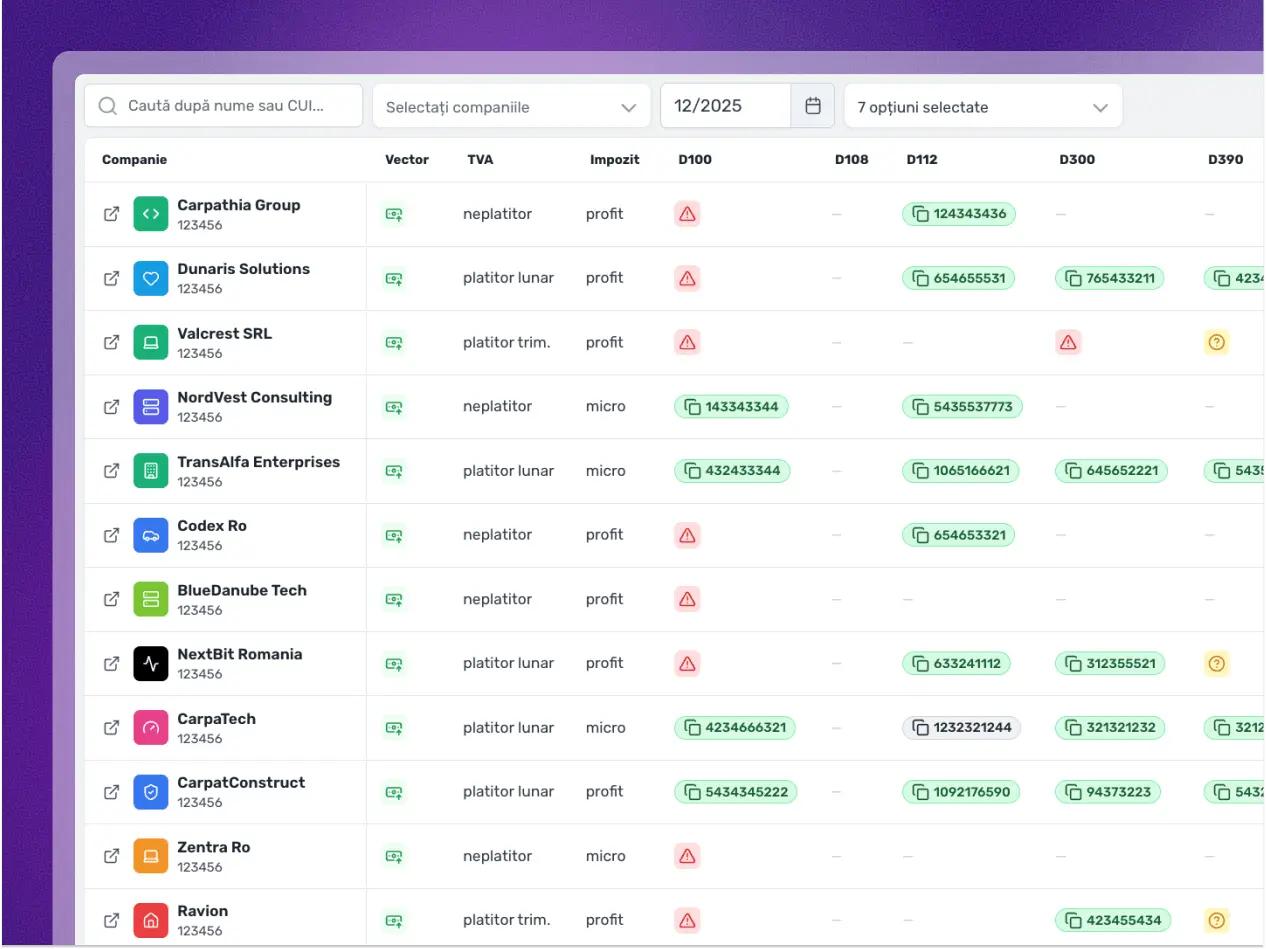Click NordVest Consulting micro tax cell
This screenshot has height=949, width=1266.
coord(606,406)
